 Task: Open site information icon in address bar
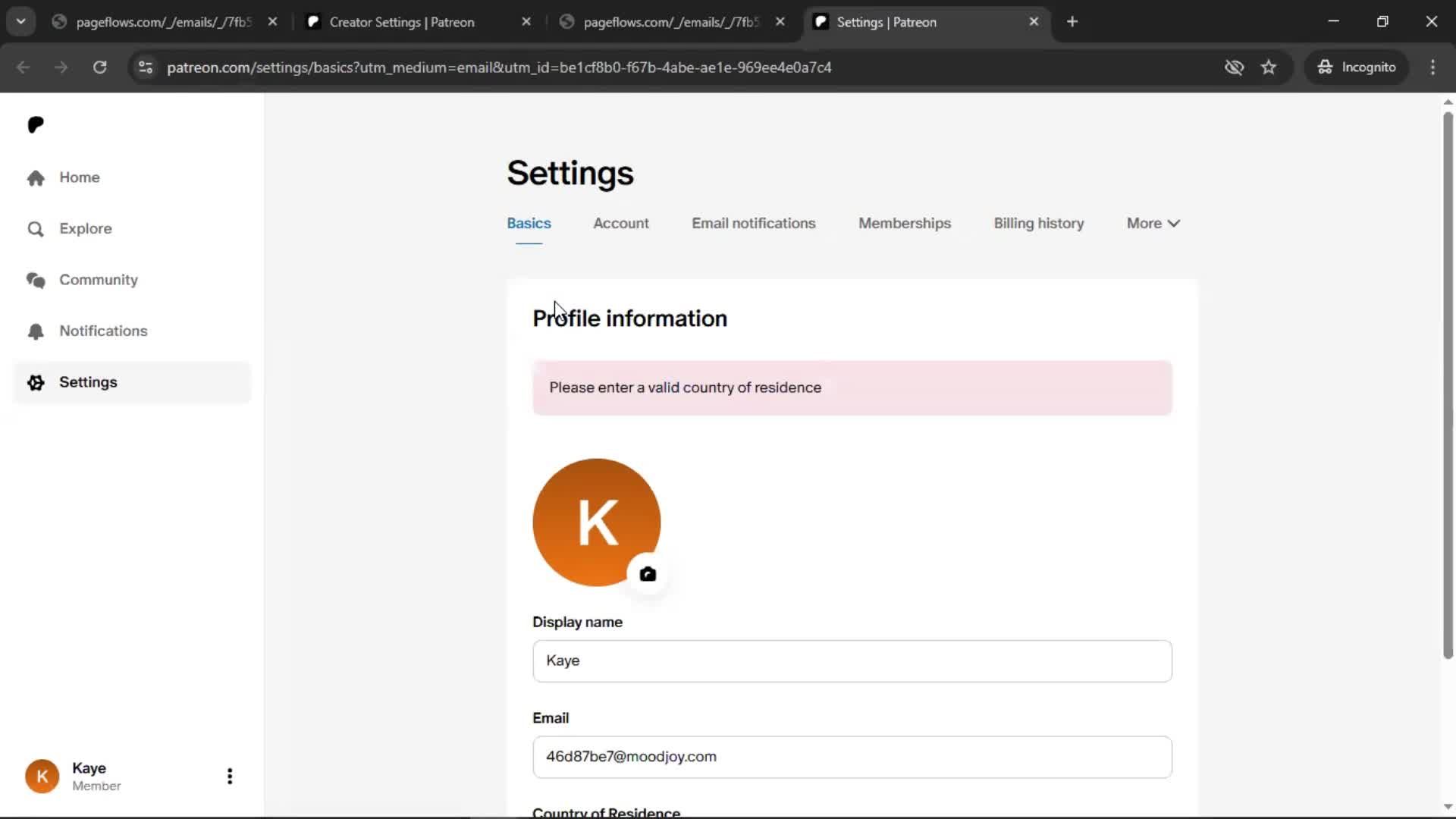[x=146, y=67]
